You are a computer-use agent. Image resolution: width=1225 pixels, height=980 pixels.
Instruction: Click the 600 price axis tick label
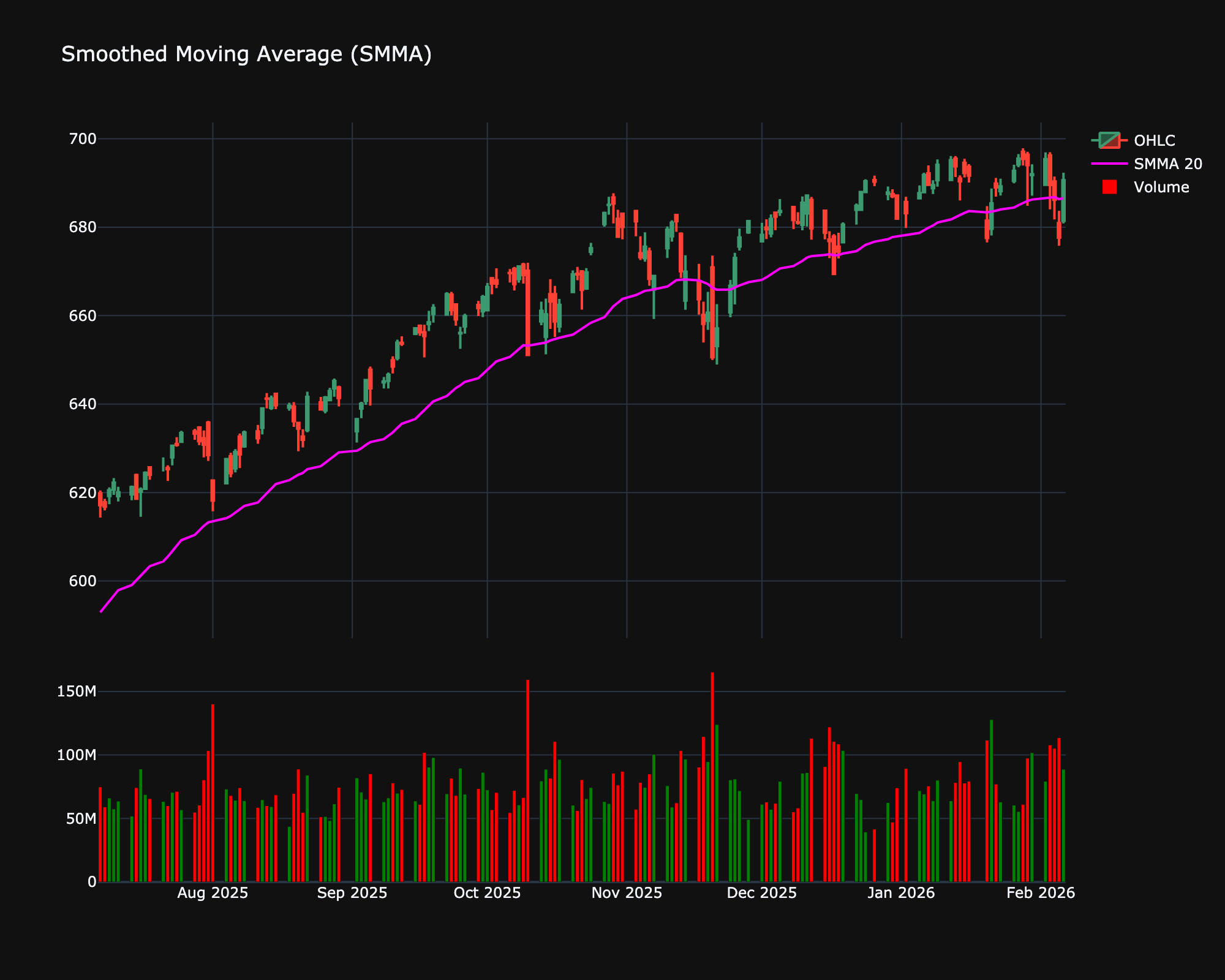[83, 581]
